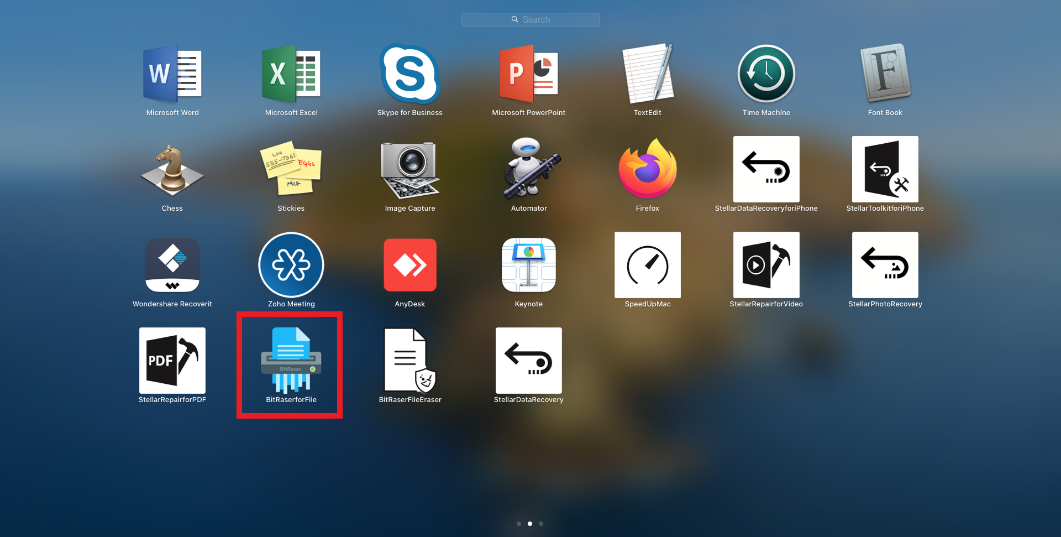Open Wondershare Recoverit

click(173, 265)
